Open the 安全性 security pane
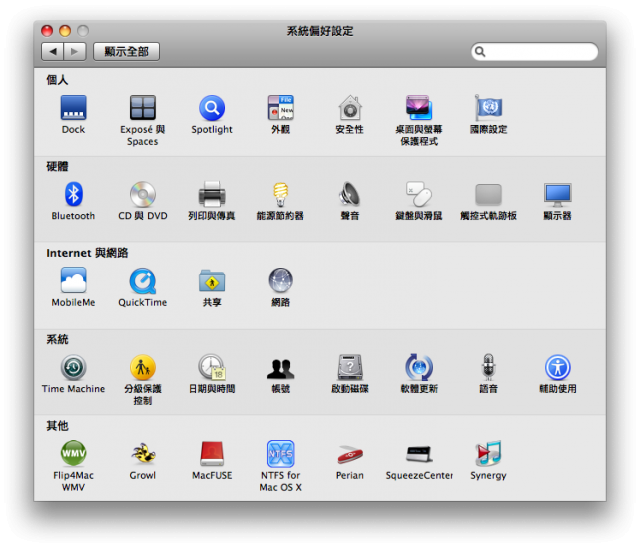The height and width of the screenshot is (548, 640). point(350,108)
